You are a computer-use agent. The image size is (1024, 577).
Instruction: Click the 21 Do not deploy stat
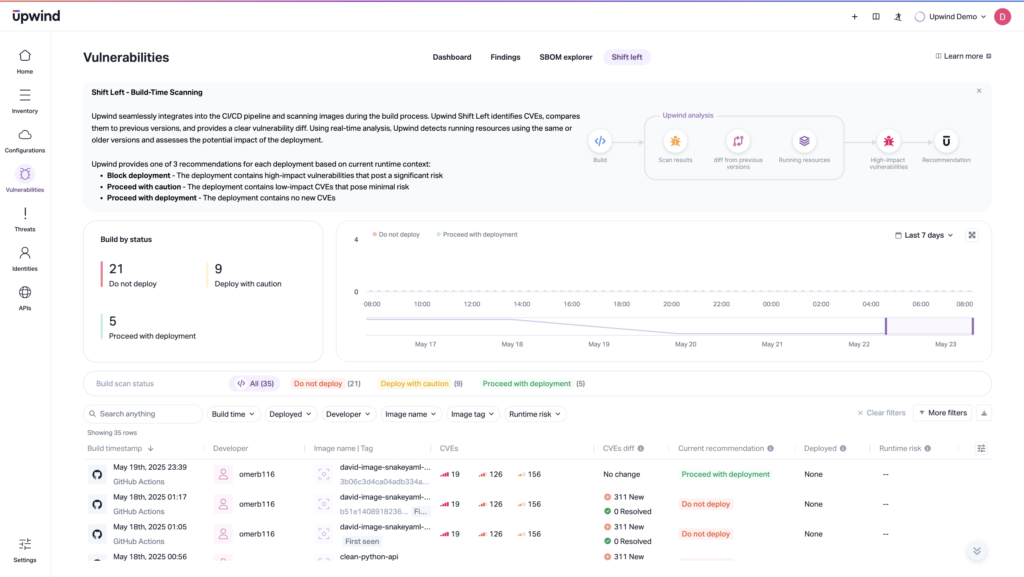pyautogui.click(x=129, y=275)
